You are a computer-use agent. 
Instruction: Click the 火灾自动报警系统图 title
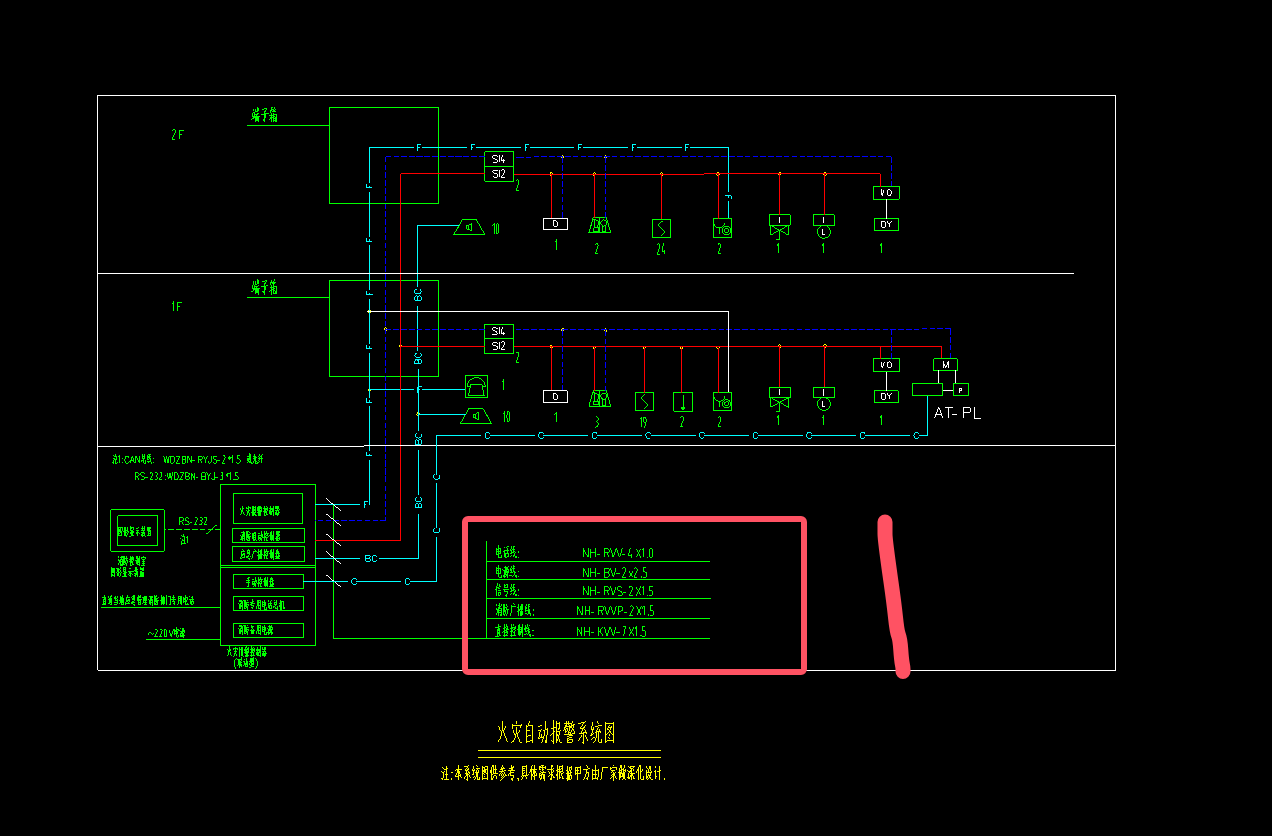coord(557,734)
